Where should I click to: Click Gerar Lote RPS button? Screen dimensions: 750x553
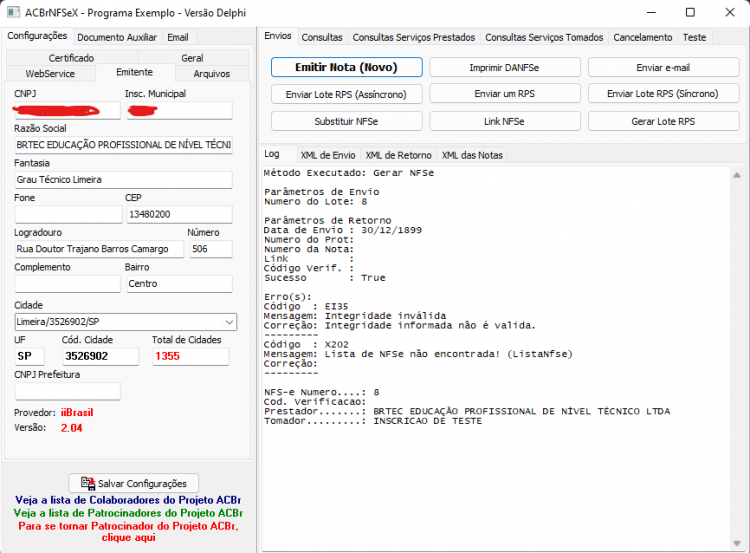(x=663, y=122)
